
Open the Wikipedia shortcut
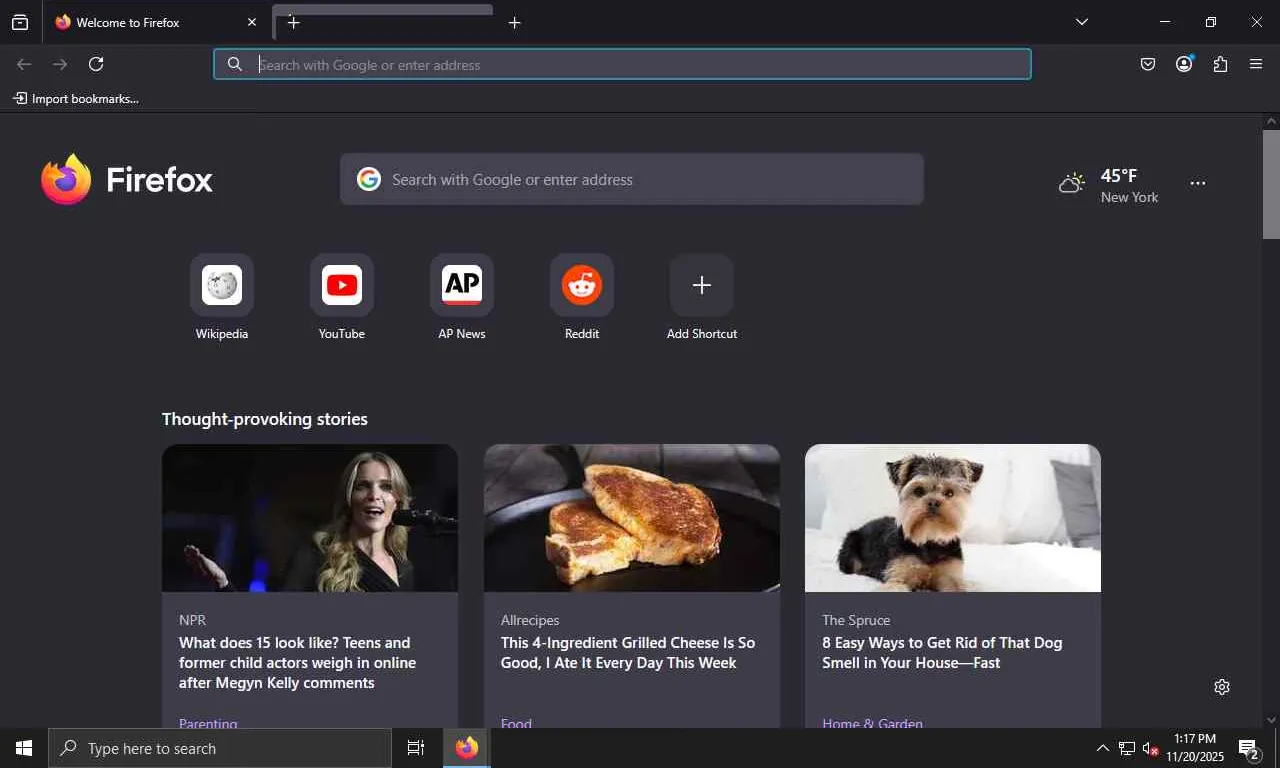222,297
